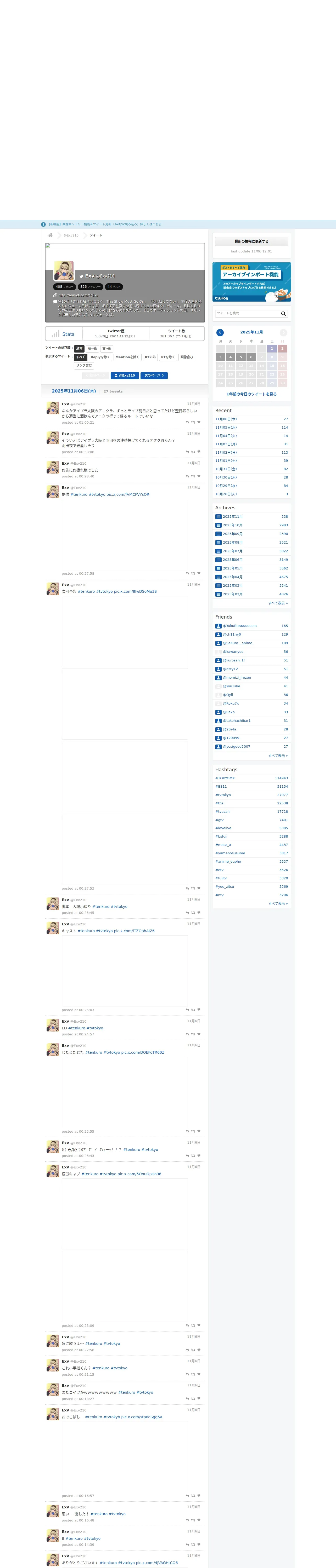Toggle 画像含む filter
Screen dimensions: 336x1568
click(x=187, y=357)
